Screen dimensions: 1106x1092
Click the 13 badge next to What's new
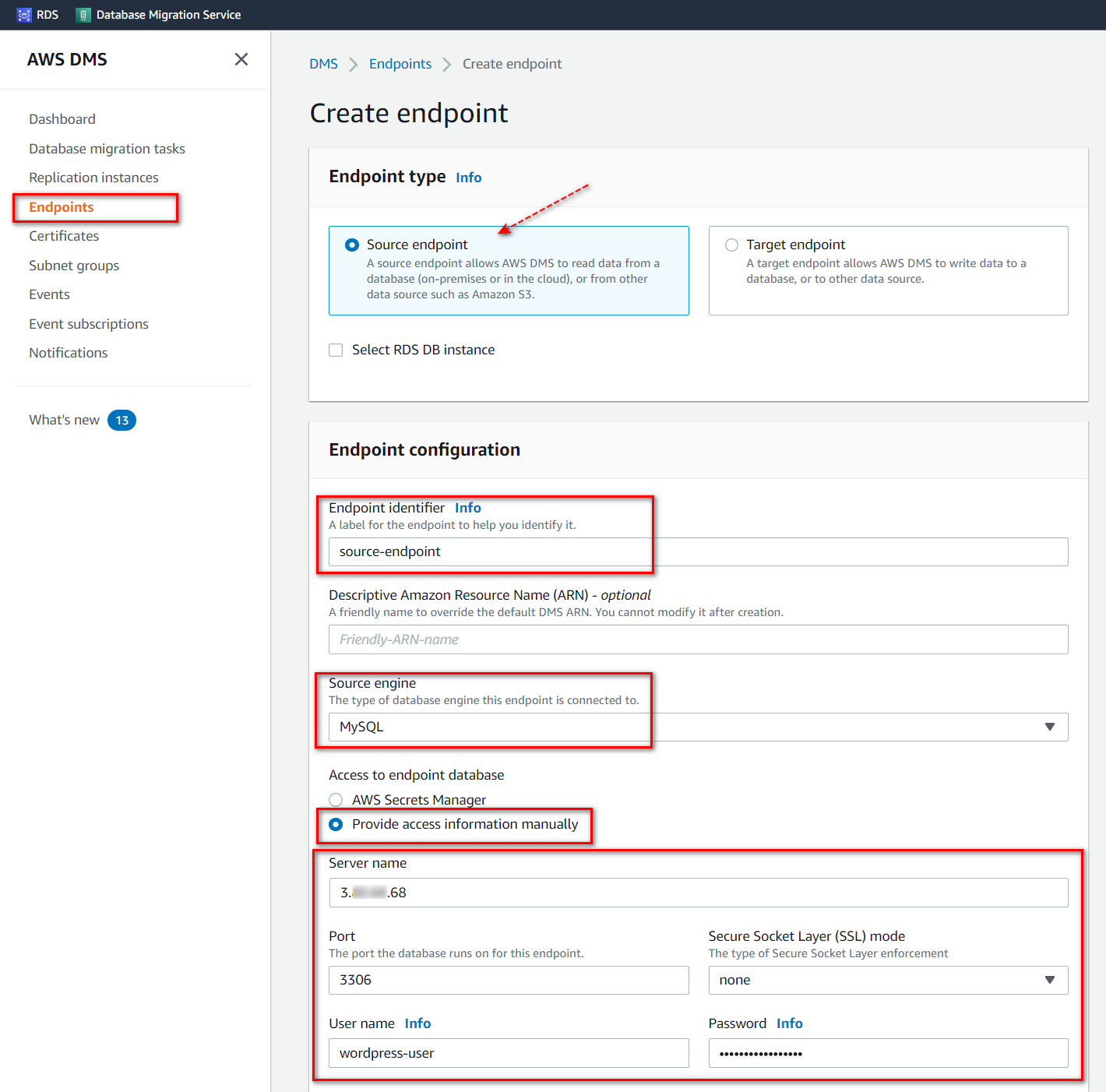click(x=122, y=421)
